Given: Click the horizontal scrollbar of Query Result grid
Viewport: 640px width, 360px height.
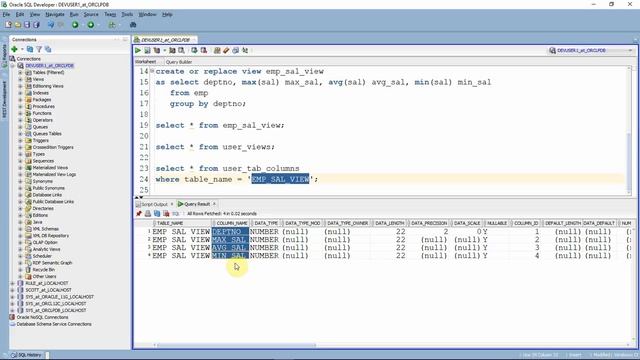Looking at the screenshot, I should (237, 345).
